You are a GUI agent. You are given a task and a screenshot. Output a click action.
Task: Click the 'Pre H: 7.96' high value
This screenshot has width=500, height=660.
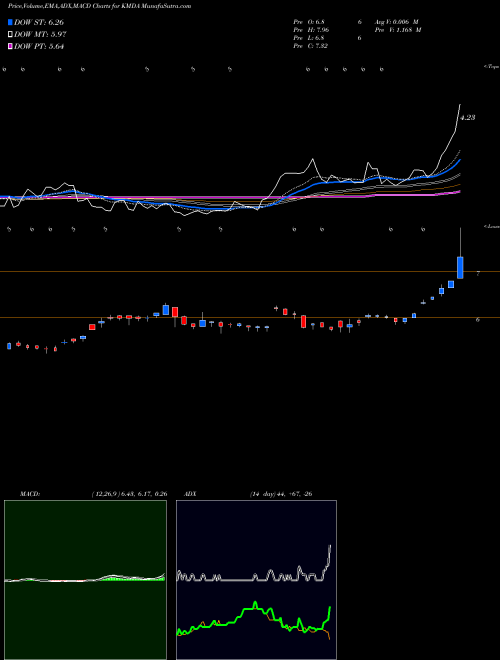coord(311,30)
